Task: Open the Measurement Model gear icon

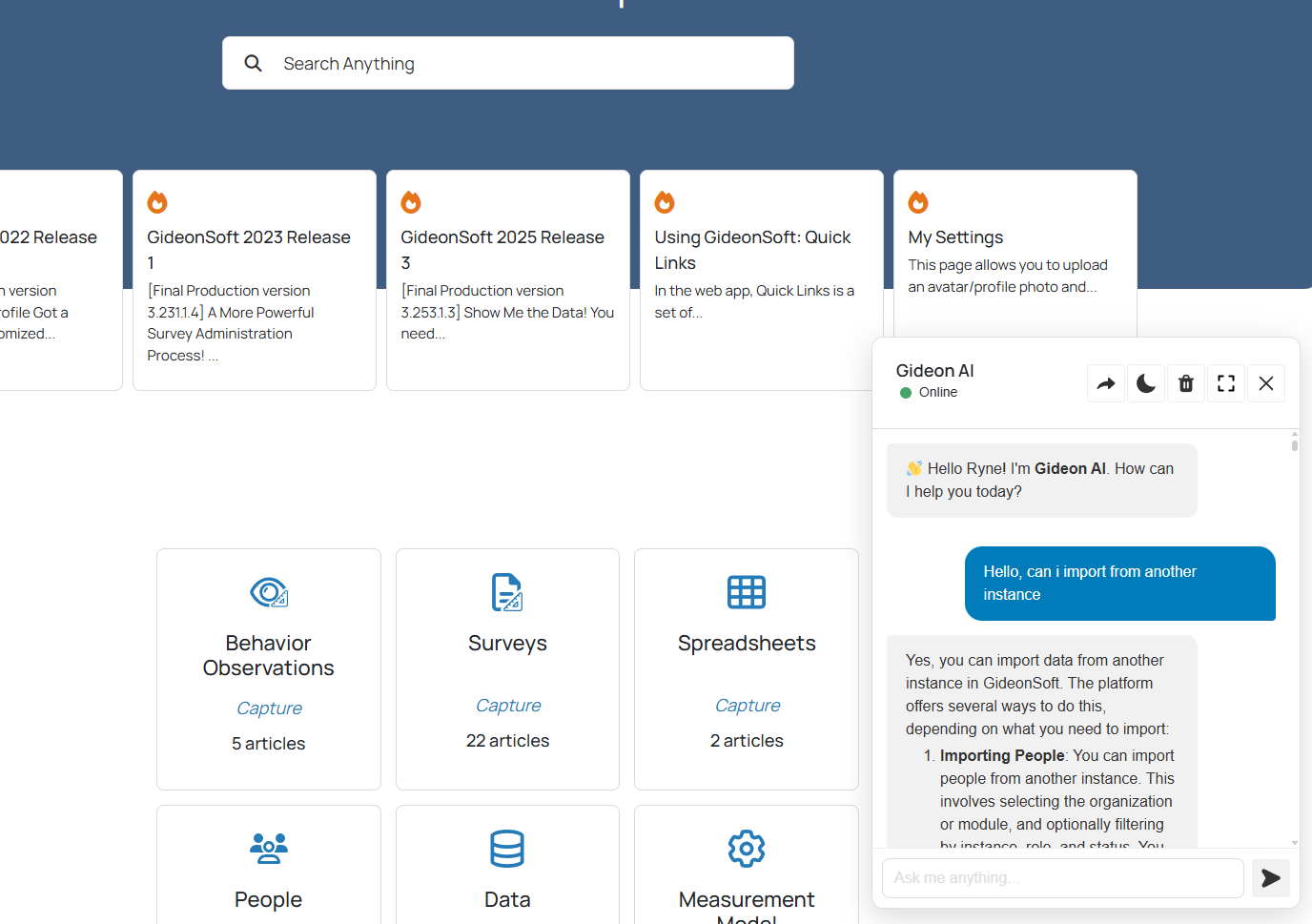Action: pos(747,848)
